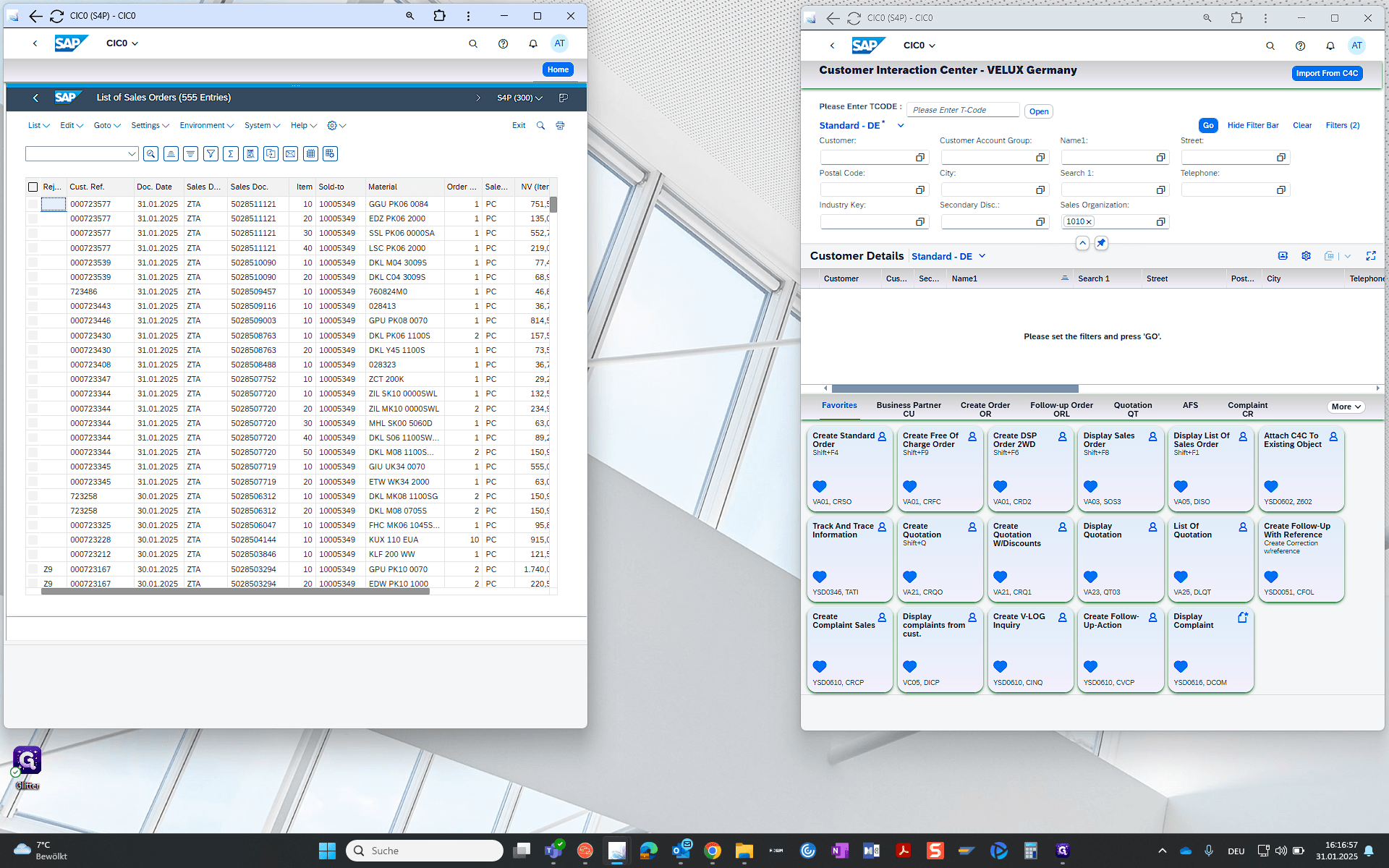Expand the More tabs dropdown
The width and height of the screenshot is (1389, 868).
(1346, 407)
